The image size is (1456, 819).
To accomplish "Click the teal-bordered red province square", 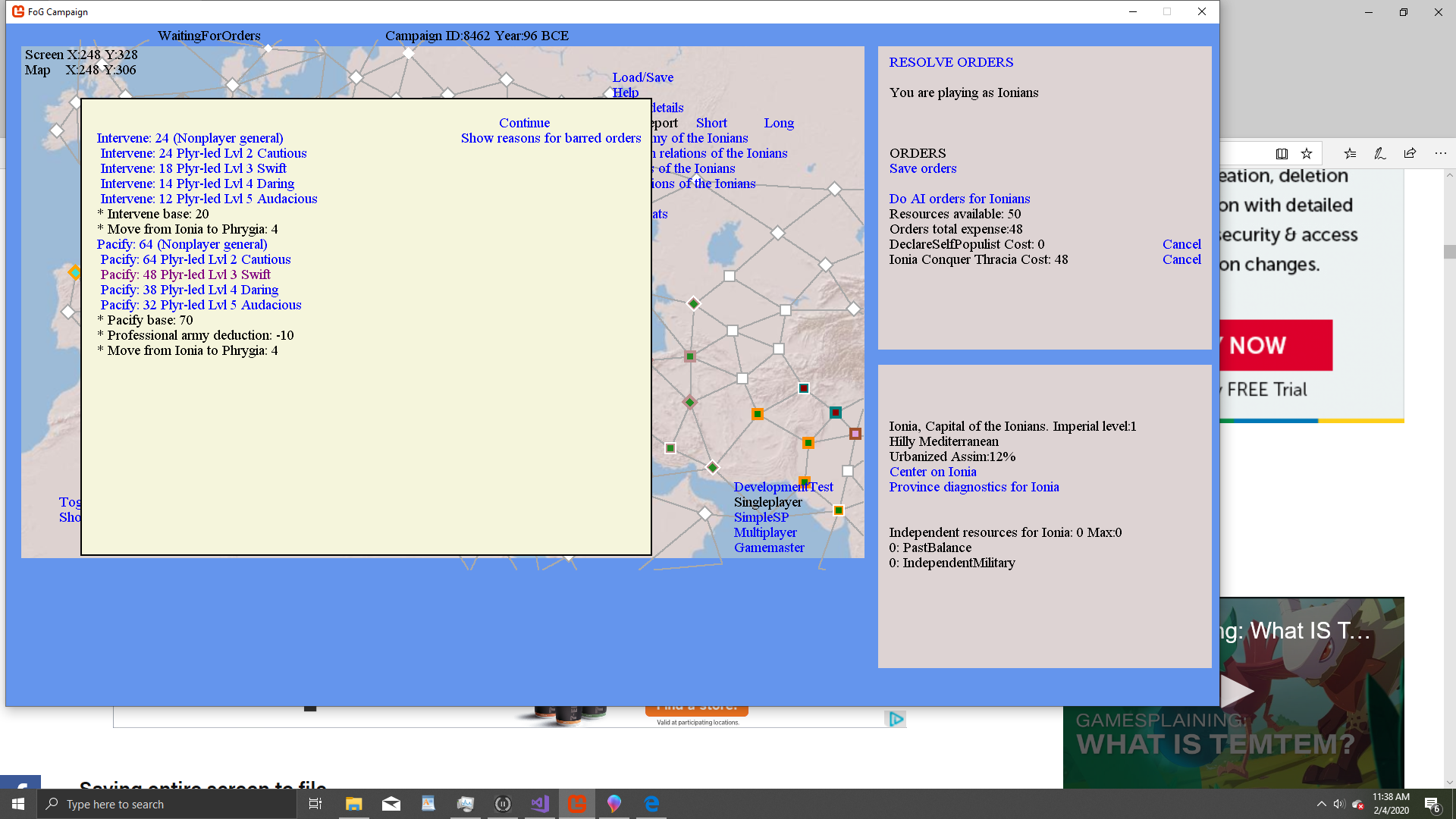I will 835,413.
